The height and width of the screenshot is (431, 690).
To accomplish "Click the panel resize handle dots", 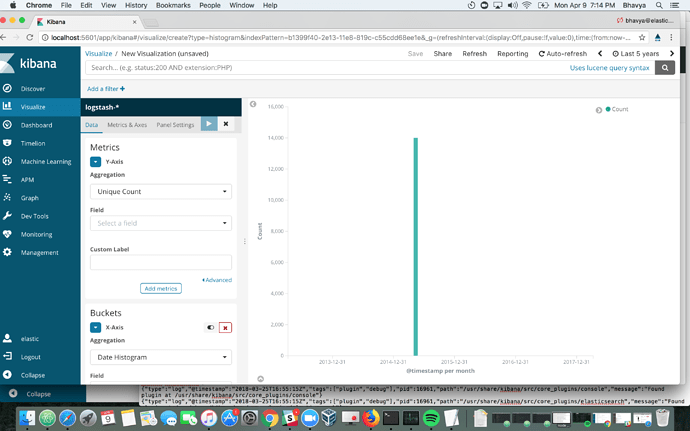I will [x=245, y=241].
